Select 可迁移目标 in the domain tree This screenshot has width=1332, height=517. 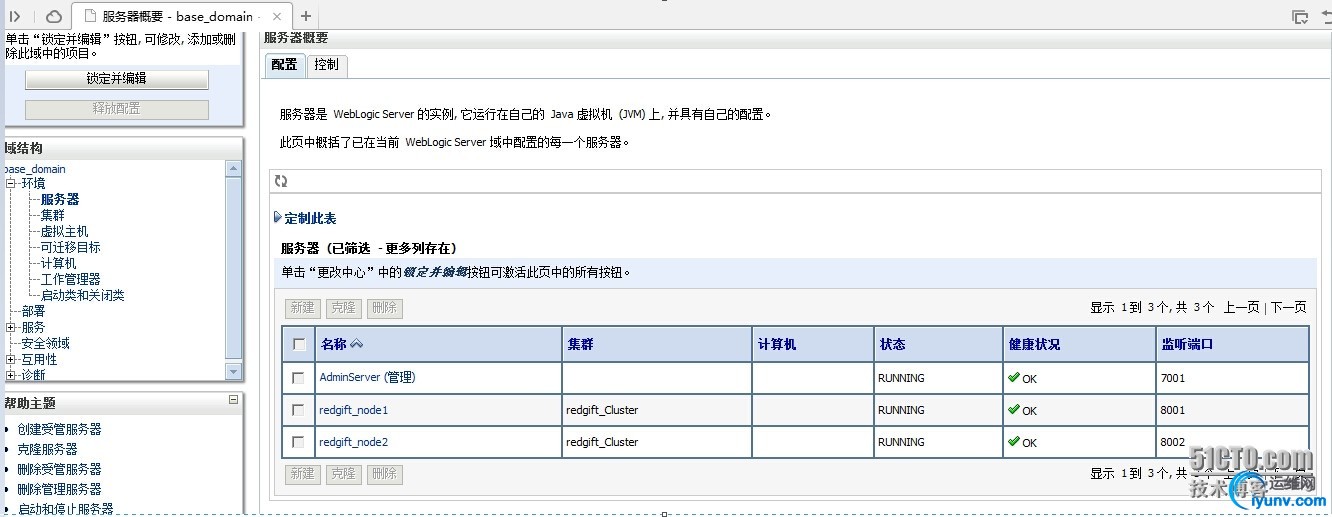(71, 247)
